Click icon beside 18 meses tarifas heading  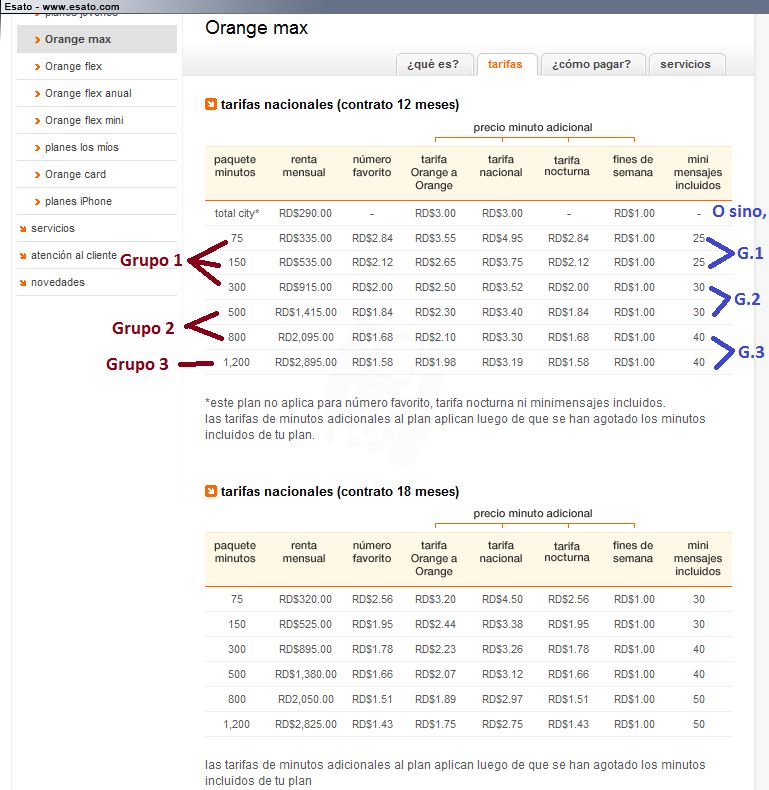coord(211,491)
